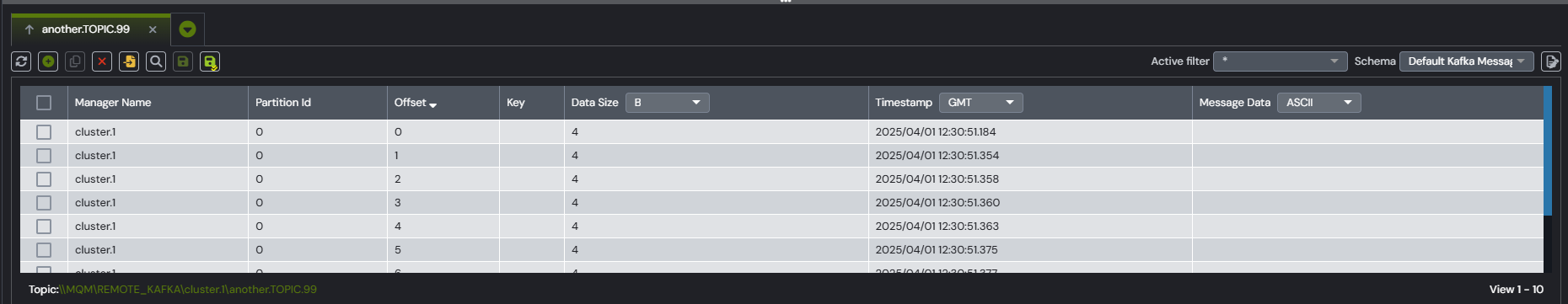Viewport: 1568px width, 304px height.
Task: Open the Active filter dropdown
Action: pos(1280,61)
